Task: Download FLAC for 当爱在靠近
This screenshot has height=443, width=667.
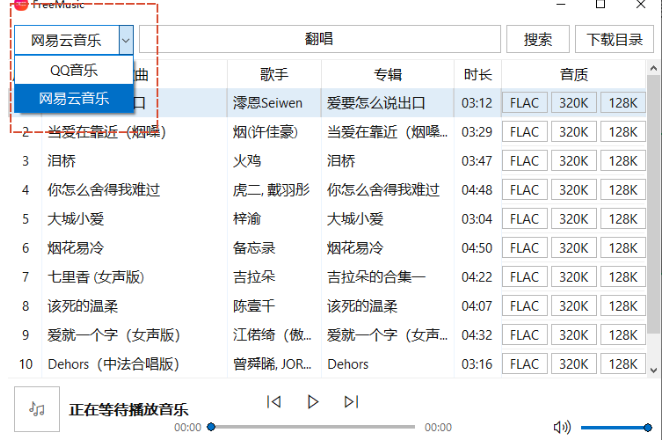Action: coord(524,132)
